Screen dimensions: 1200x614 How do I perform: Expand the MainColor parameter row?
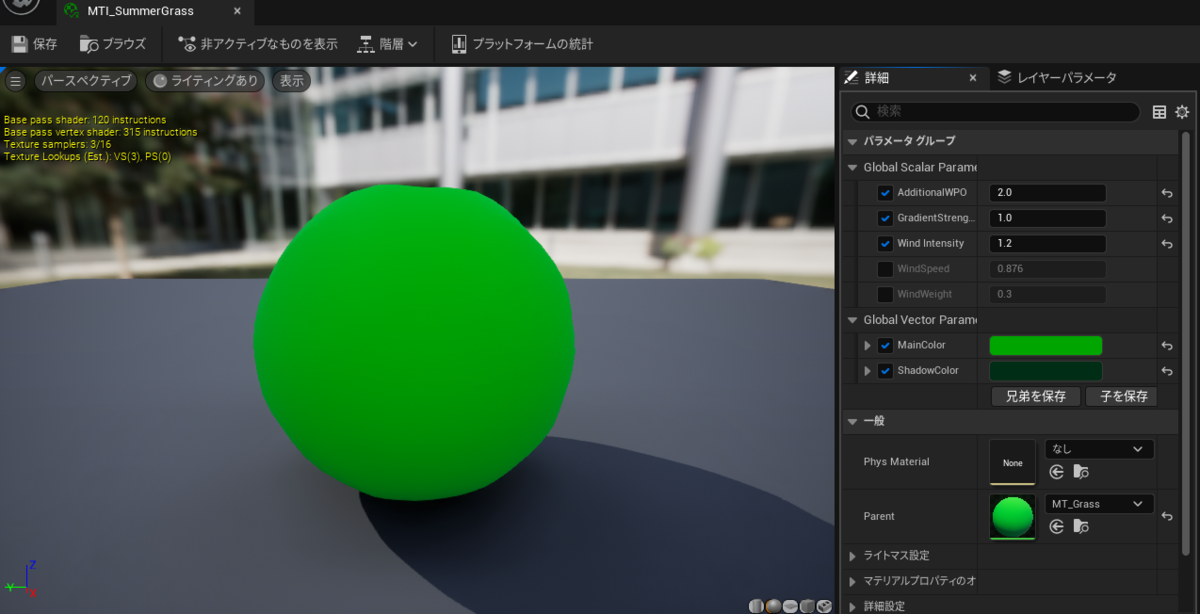(867, 345)
